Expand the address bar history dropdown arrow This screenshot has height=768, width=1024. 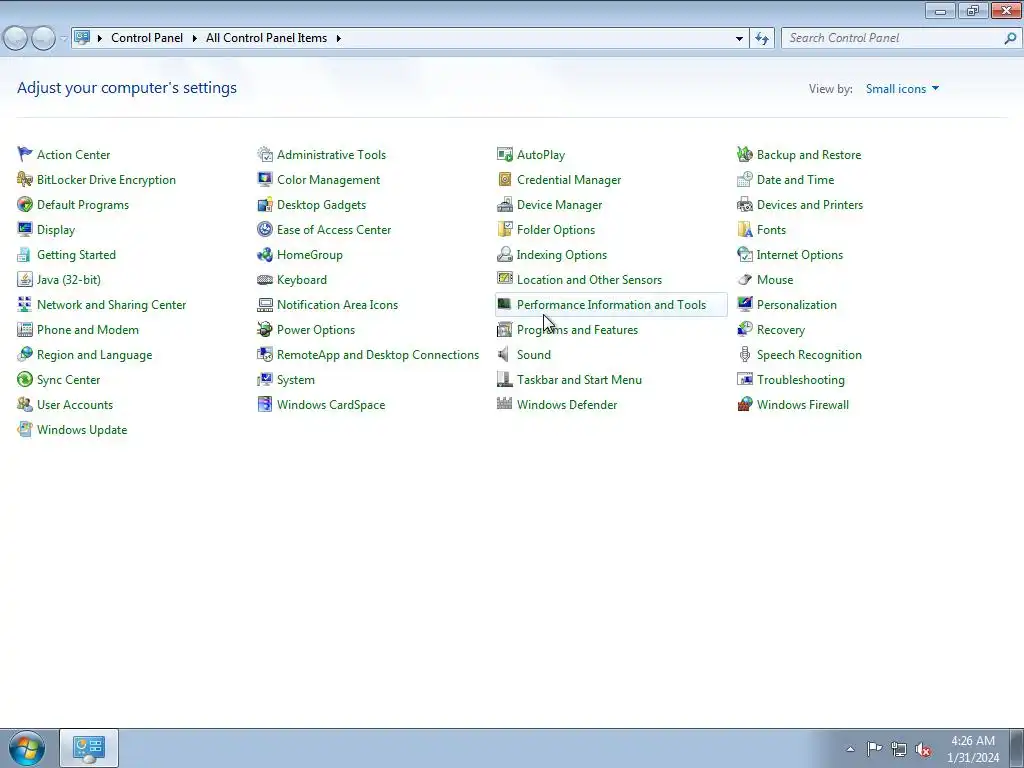tap(739, 38)
